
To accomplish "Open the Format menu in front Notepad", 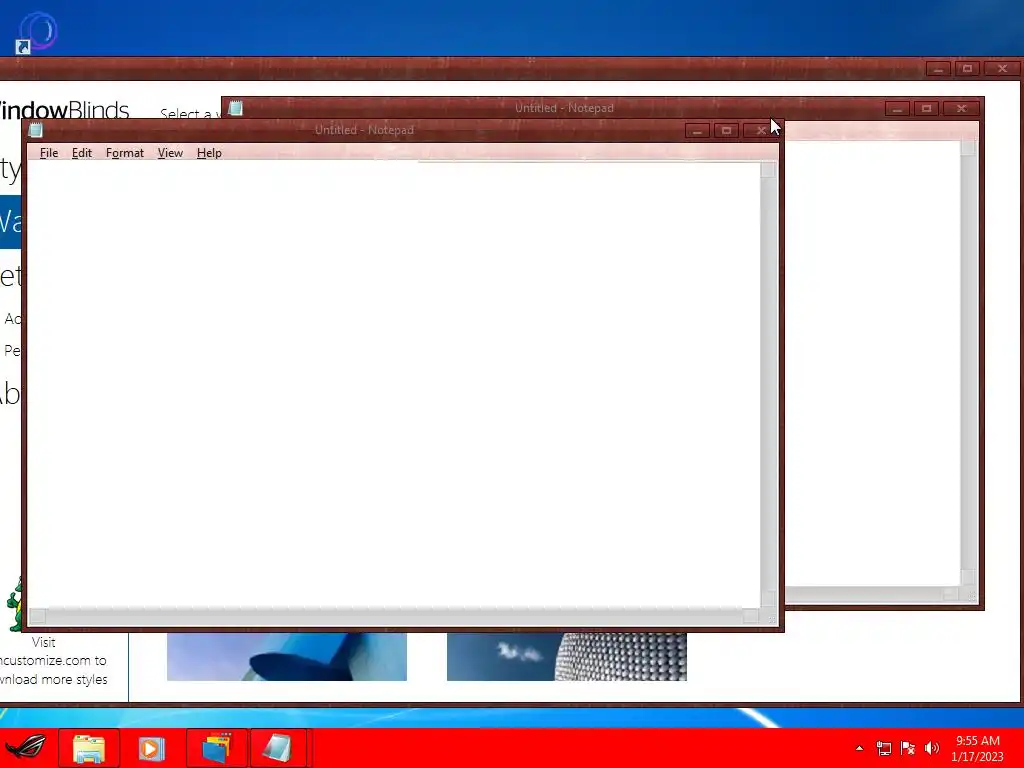I will click(125, 153).
